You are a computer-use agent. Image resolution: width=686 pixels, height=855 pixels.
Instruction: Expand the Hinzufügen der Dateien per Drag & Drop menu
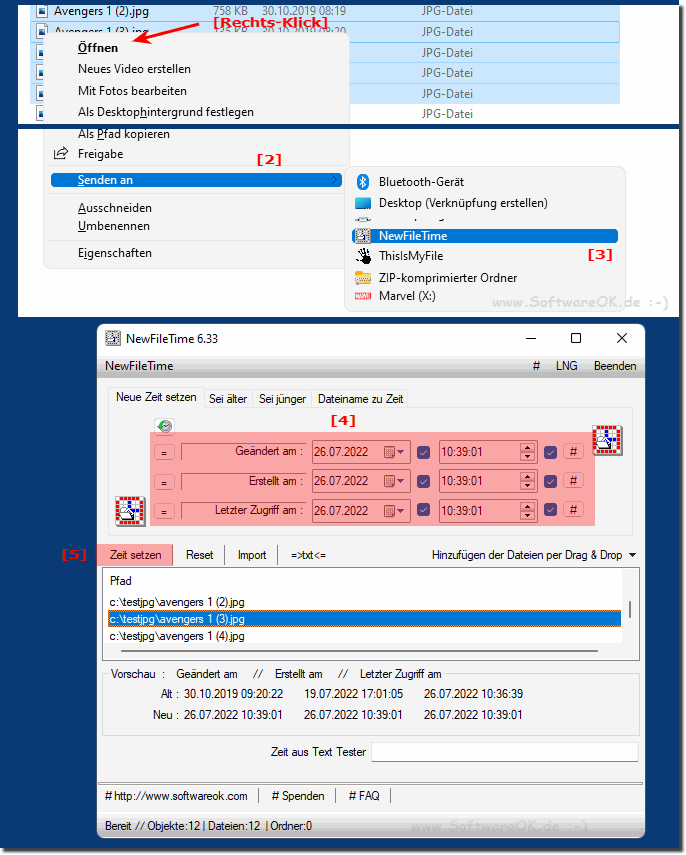click(633, 555)
